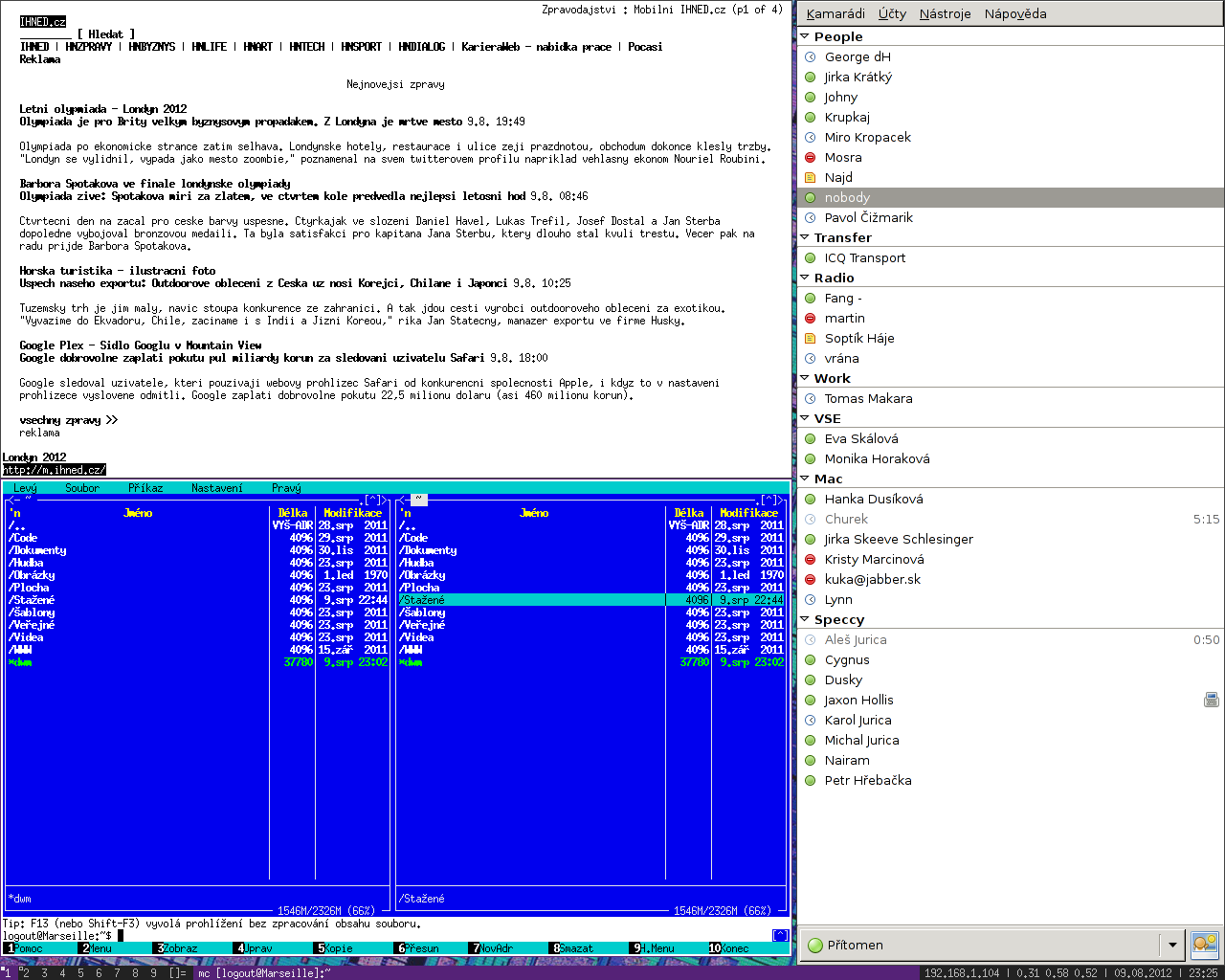Click the note icon beside Soptík Háje
Viewport: 1225px width, 980px height.
811,339
